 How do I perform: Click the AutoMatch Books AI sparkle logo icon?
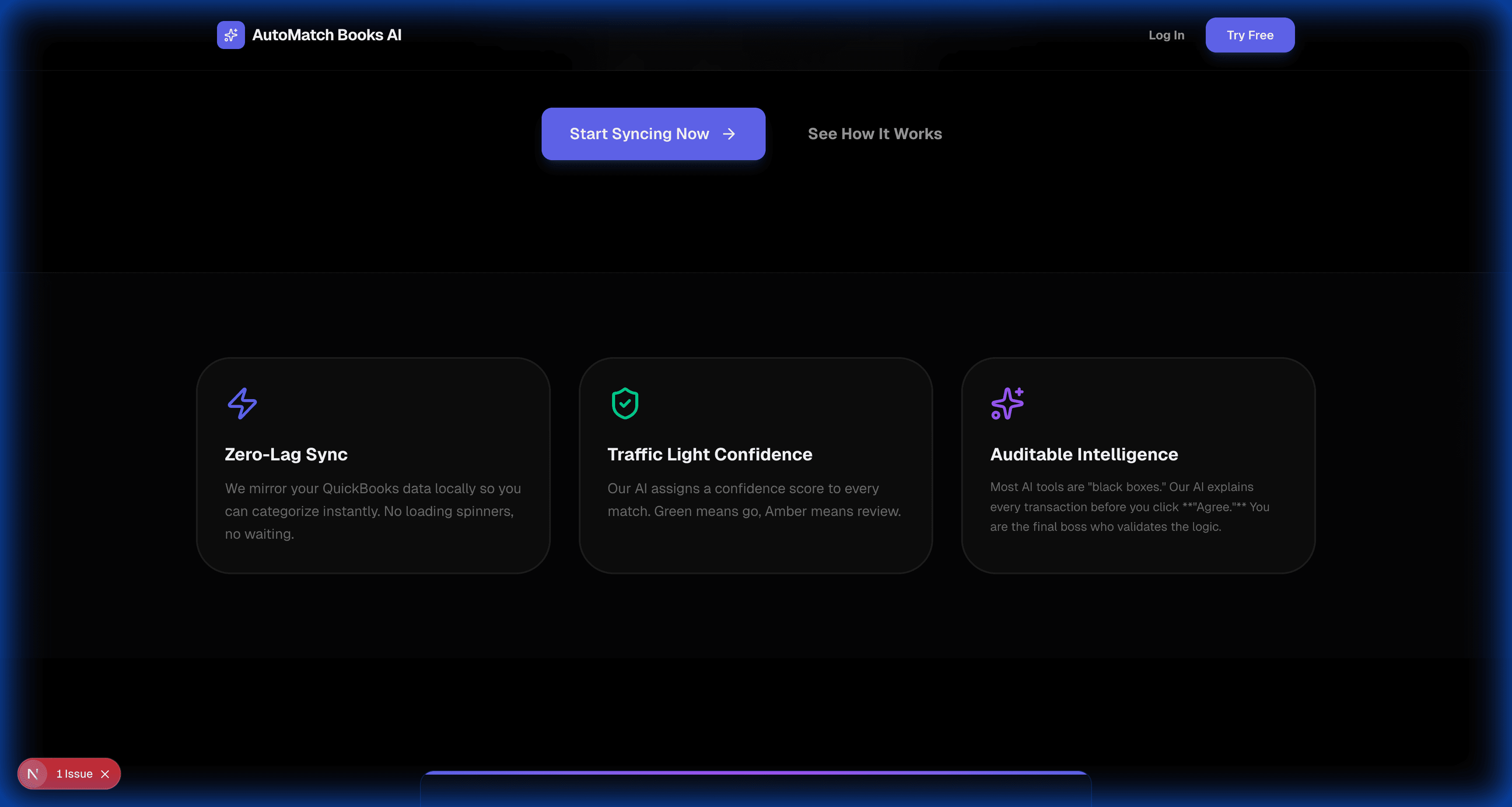pyautogui.click(x=231, y=35)
